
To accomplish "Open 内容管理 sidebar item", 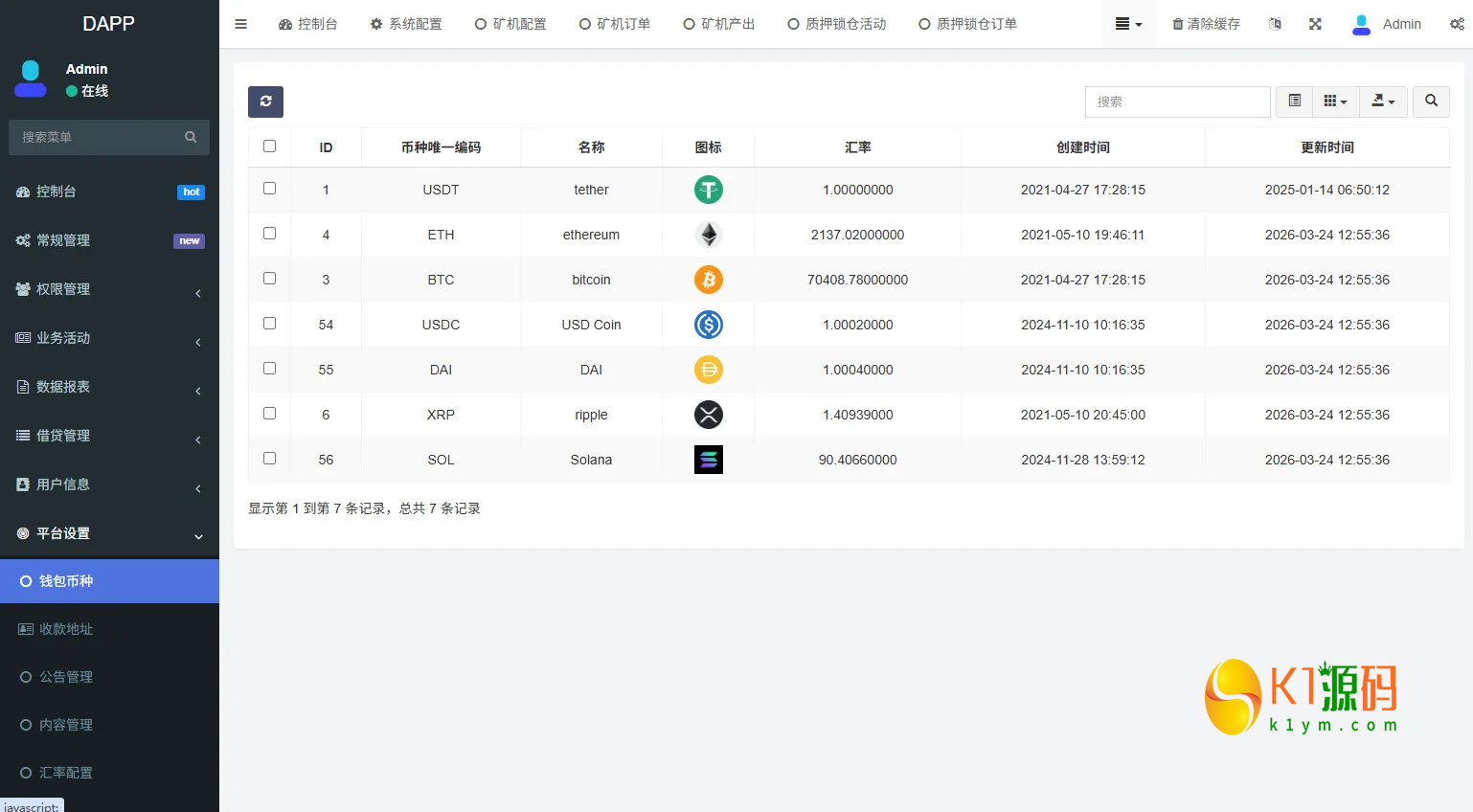I will pos(109,725).
